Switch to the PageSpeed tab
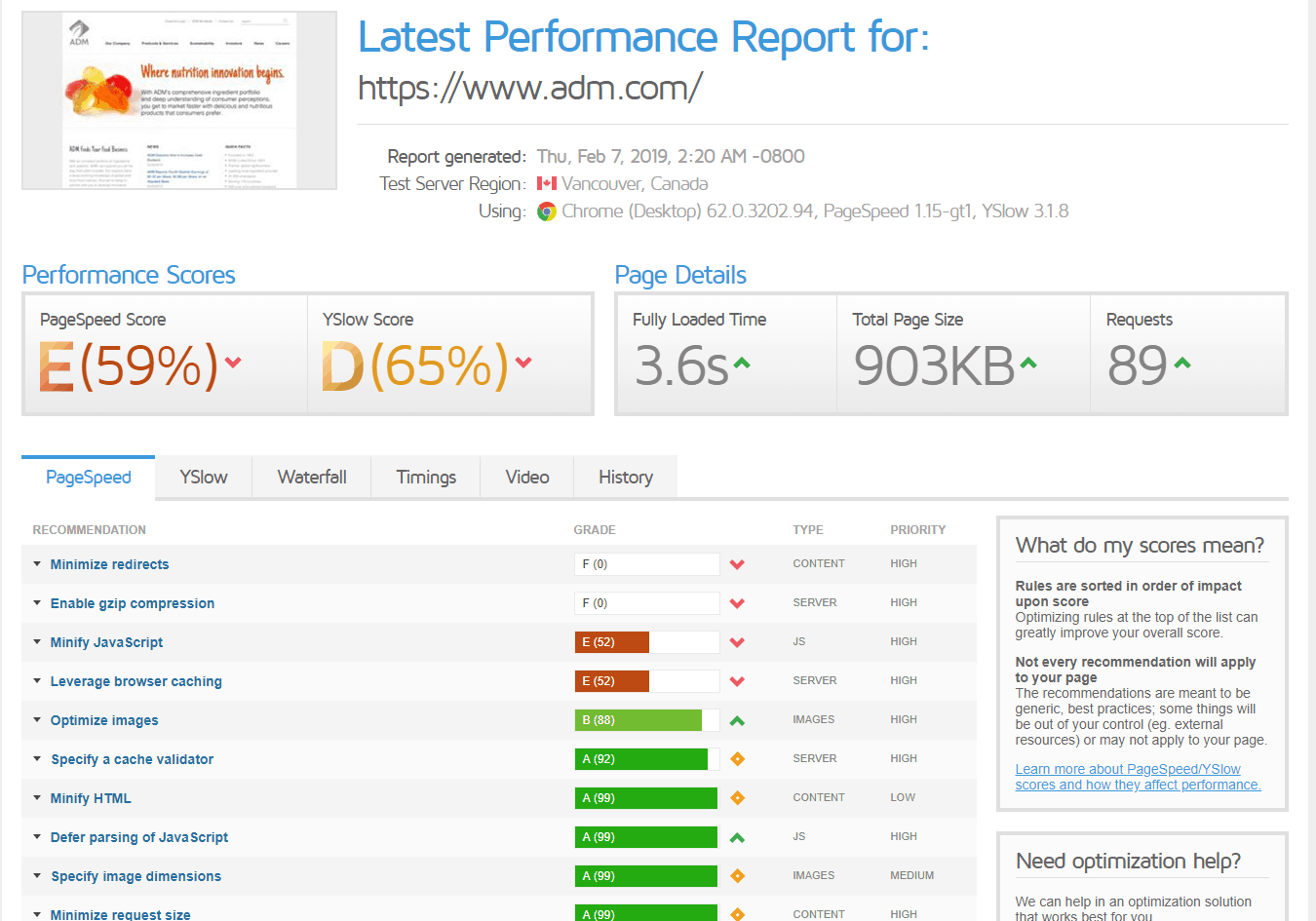The width and height of the screenshot is (1316, 921). pyautogui.click(x=88, y=477)
